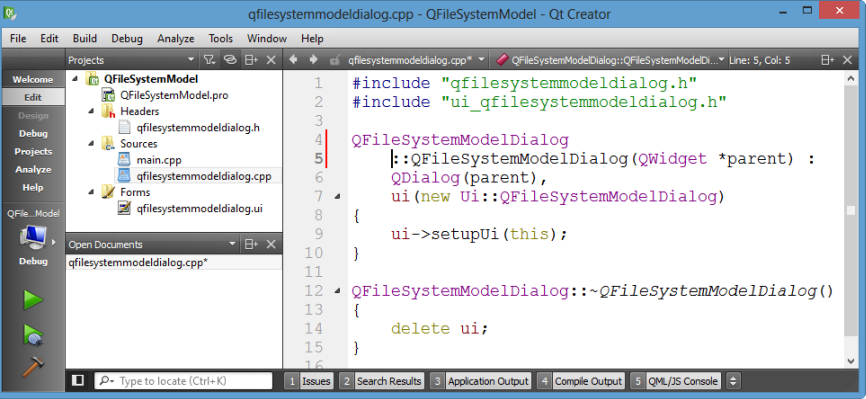Fold code at line 7
The width and height of the screenshot is (866, 399).
tap(337, 197)
